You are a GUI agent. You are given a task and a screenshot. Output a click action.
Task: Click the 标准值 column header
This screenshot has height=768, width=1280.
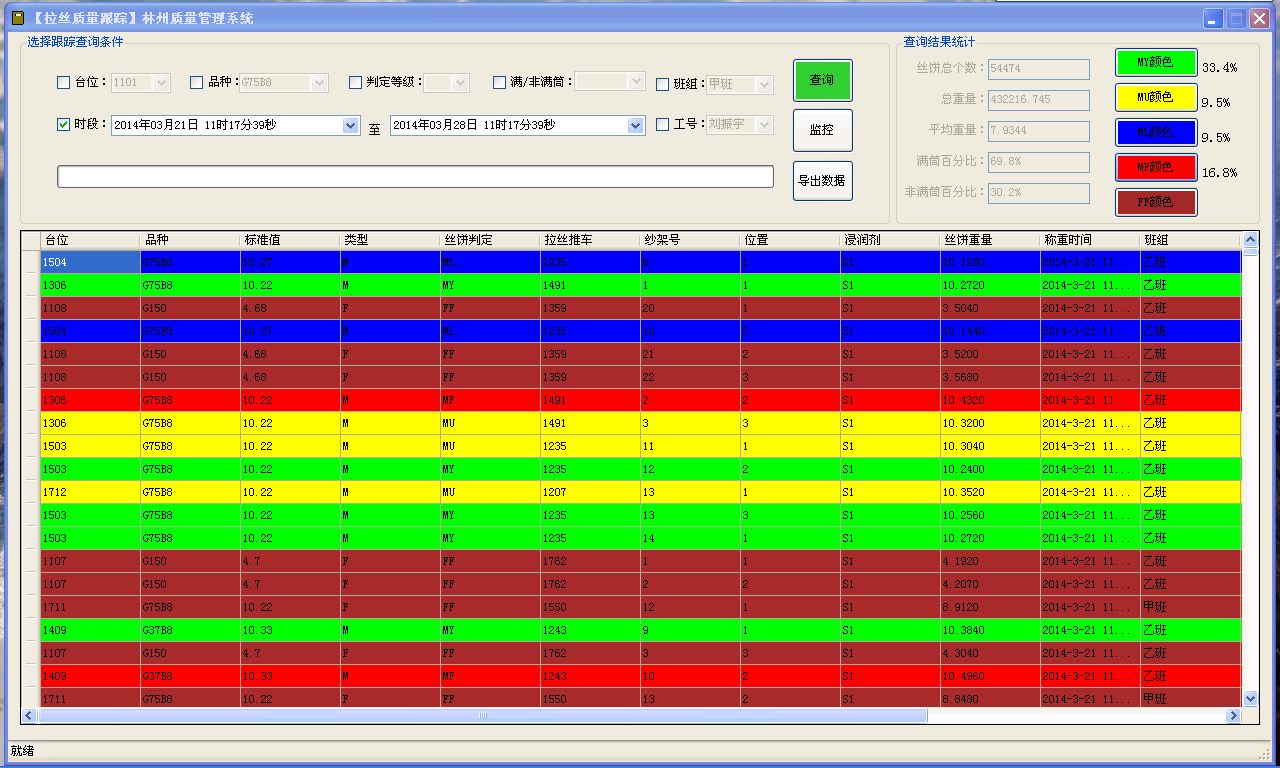point(290,240)
